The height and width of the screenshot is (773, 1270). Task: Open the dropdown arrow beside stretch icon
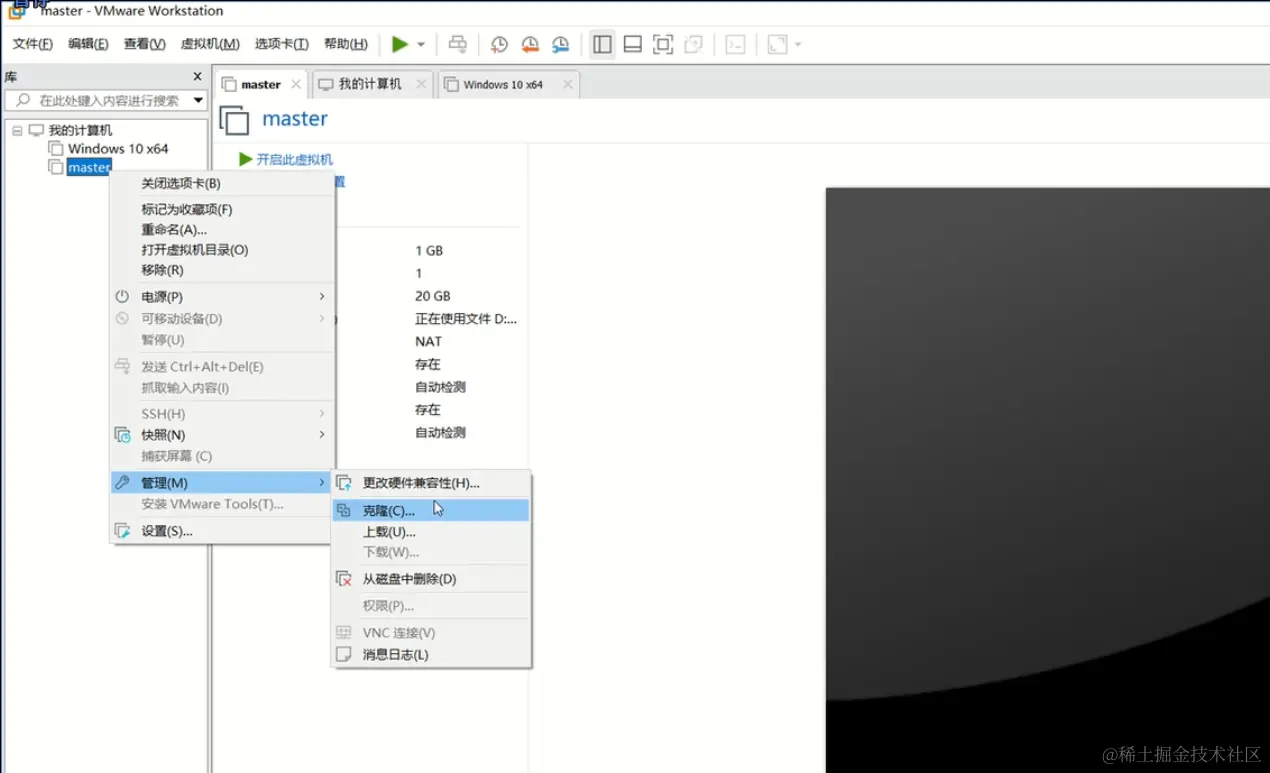[x=798, y=45]
